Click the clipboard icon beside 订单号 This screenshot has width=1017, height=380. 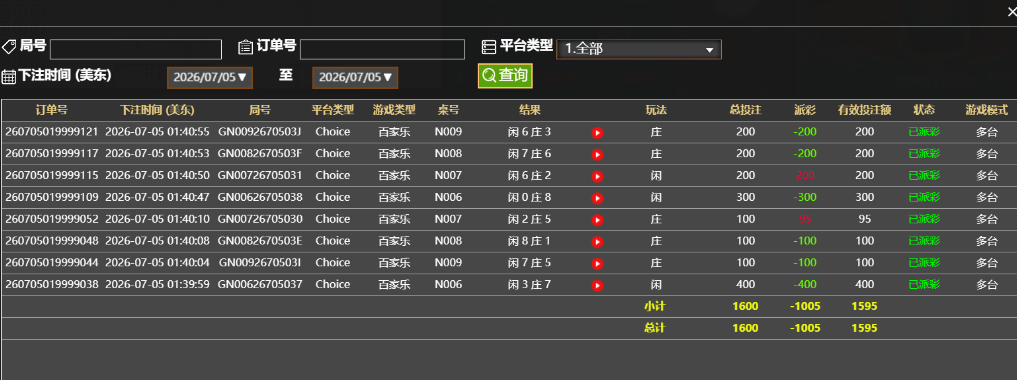click(245, 47)
